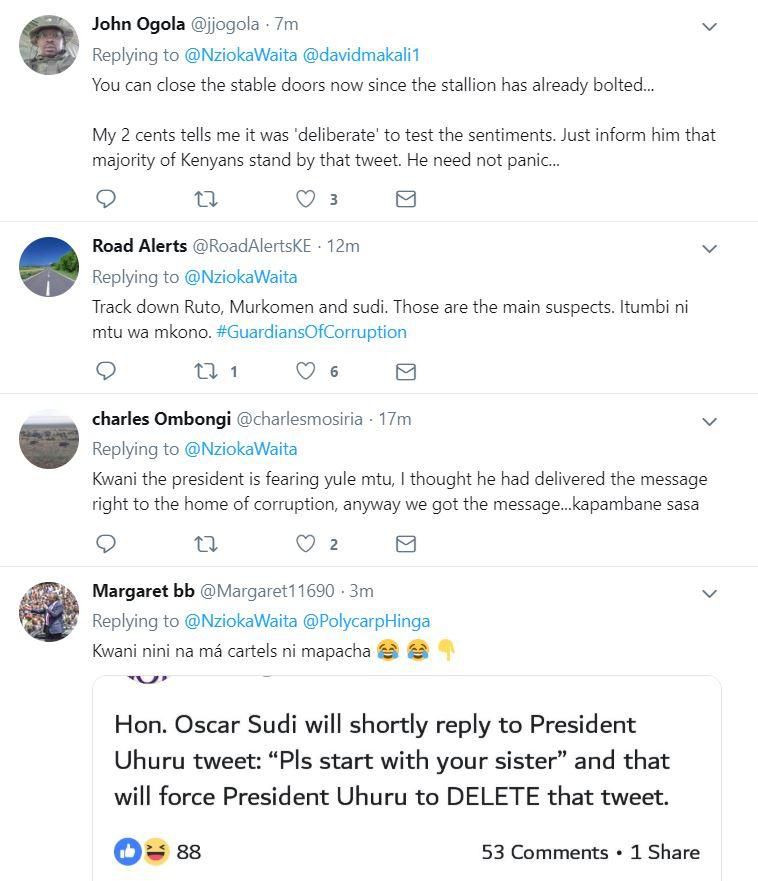This screenshot has width=758, height=881.
Task: Message charles Ombongi's tweet to someone
Action: tap(405, 543)
